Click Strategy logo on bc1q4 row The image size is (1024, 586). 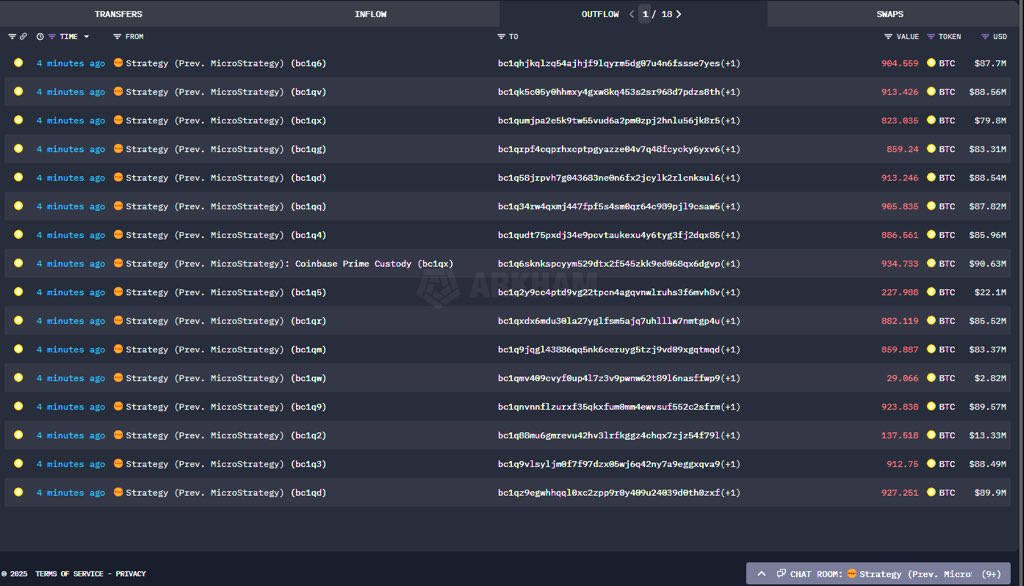point(118,235)
